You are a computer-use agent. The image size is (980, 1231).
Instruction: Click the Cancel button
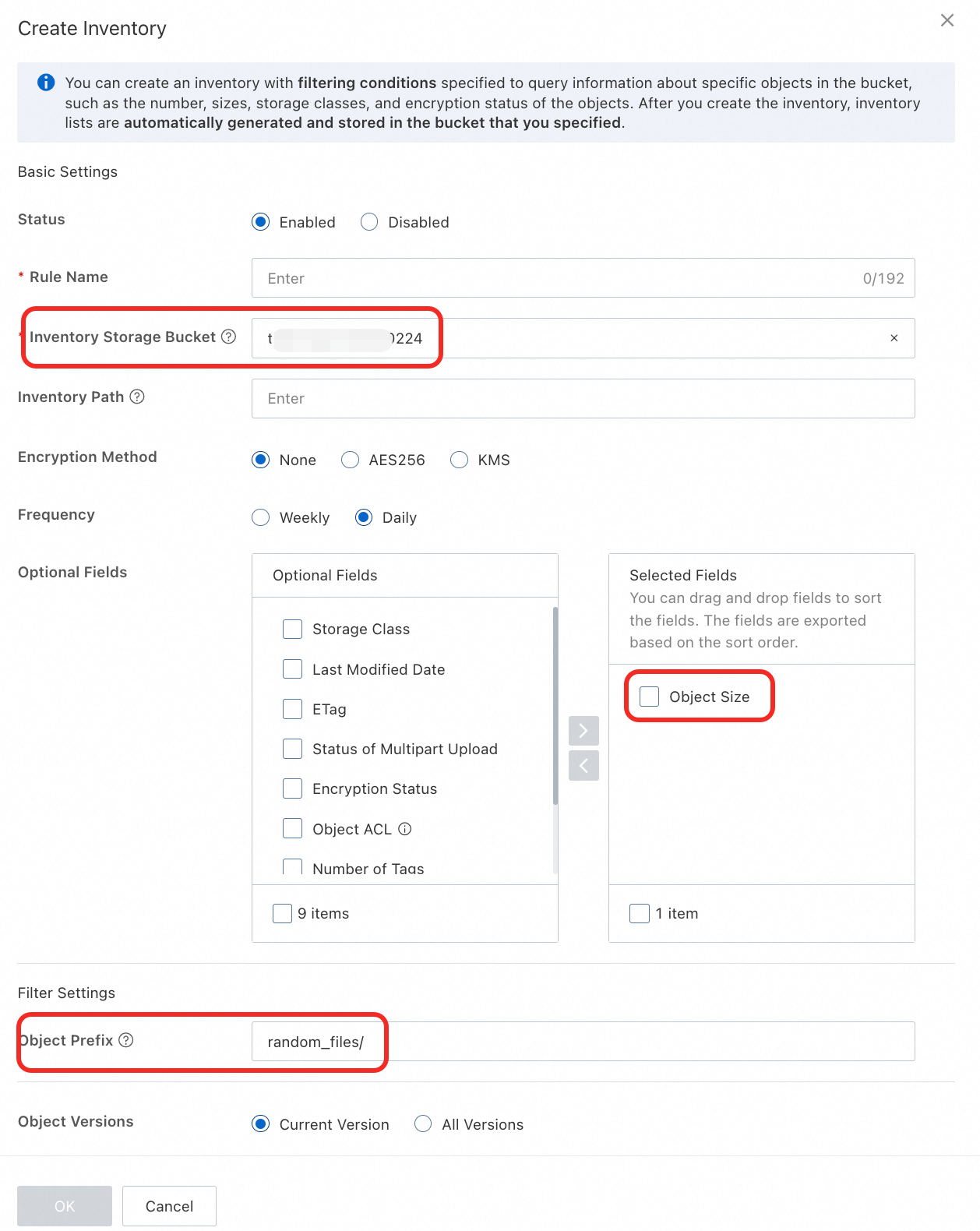pyautogui.click(x=169, y=1206)
